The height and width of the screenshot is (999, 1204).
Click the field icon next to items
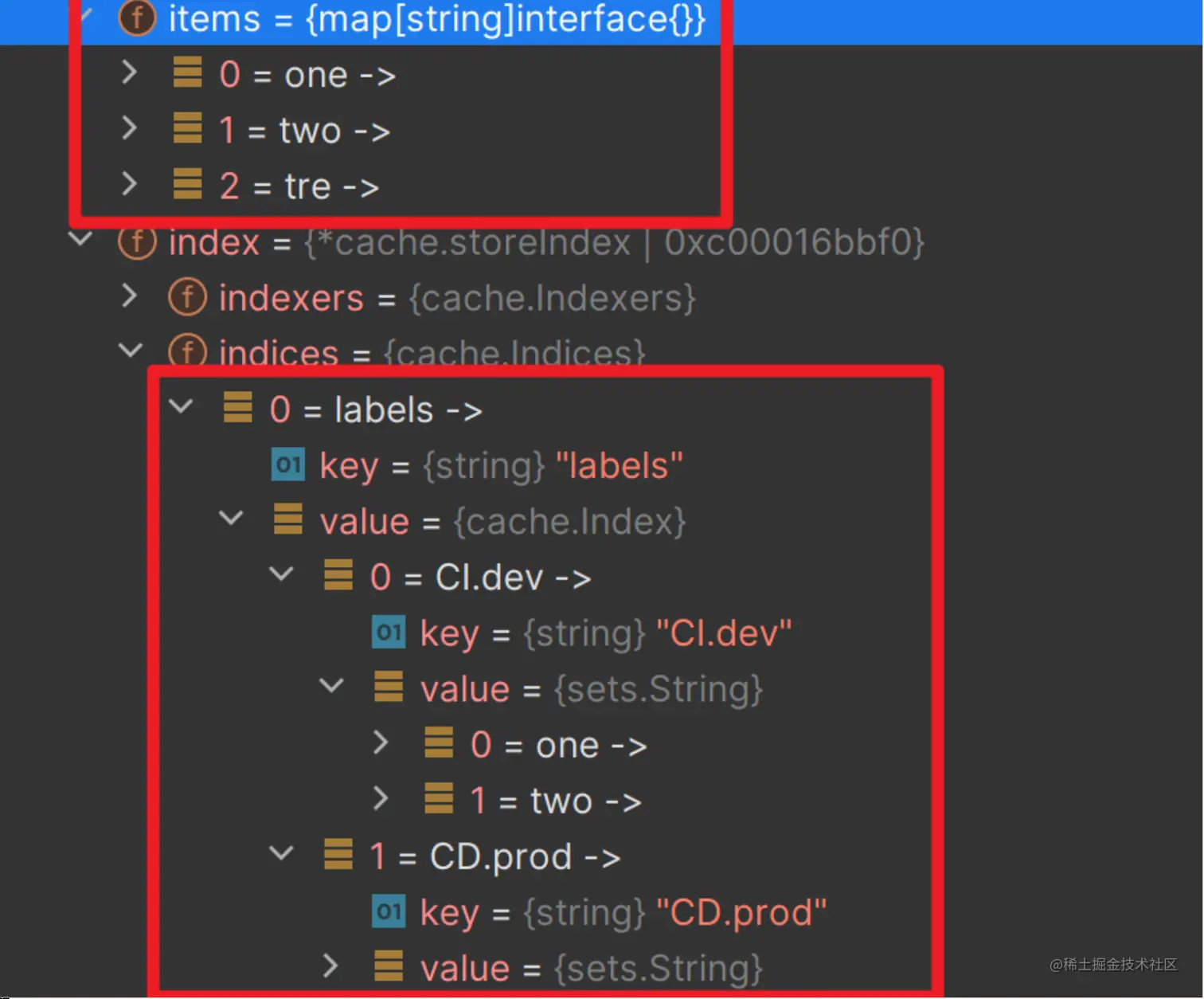(x=137, y=18)
